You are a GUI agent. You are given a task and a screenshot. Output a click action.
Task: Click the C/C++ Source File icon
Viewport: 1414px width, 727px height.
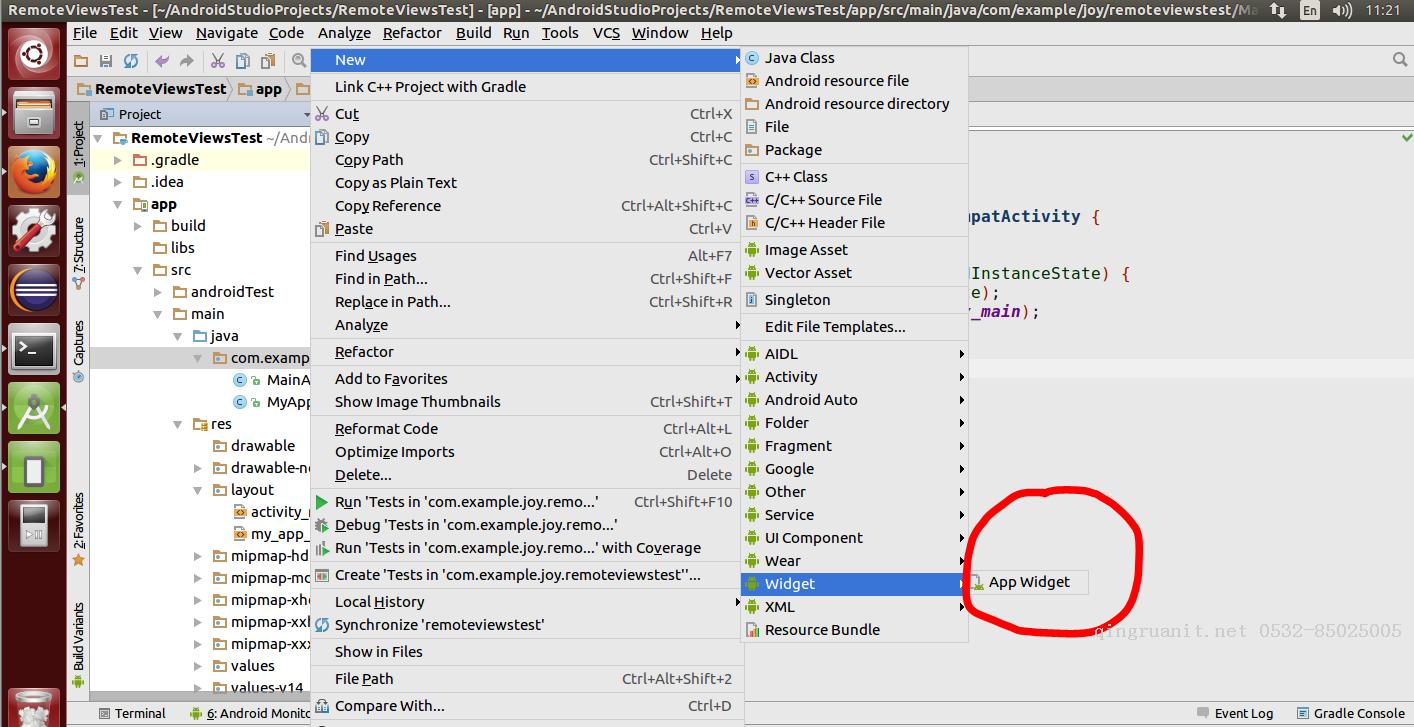click(x=753, y=200)
